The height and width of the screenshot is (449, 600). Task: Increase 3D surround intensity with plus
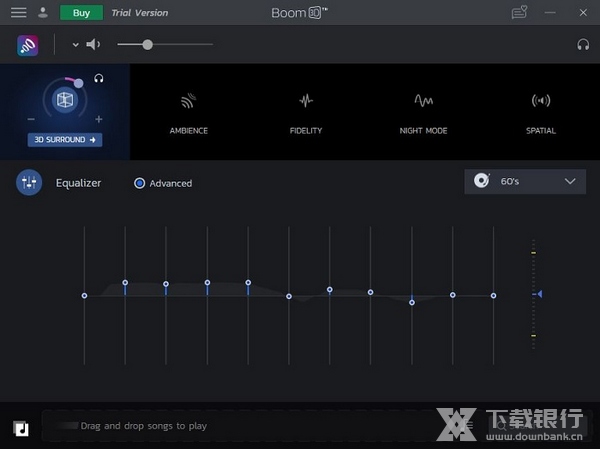(x=99, y=120)
